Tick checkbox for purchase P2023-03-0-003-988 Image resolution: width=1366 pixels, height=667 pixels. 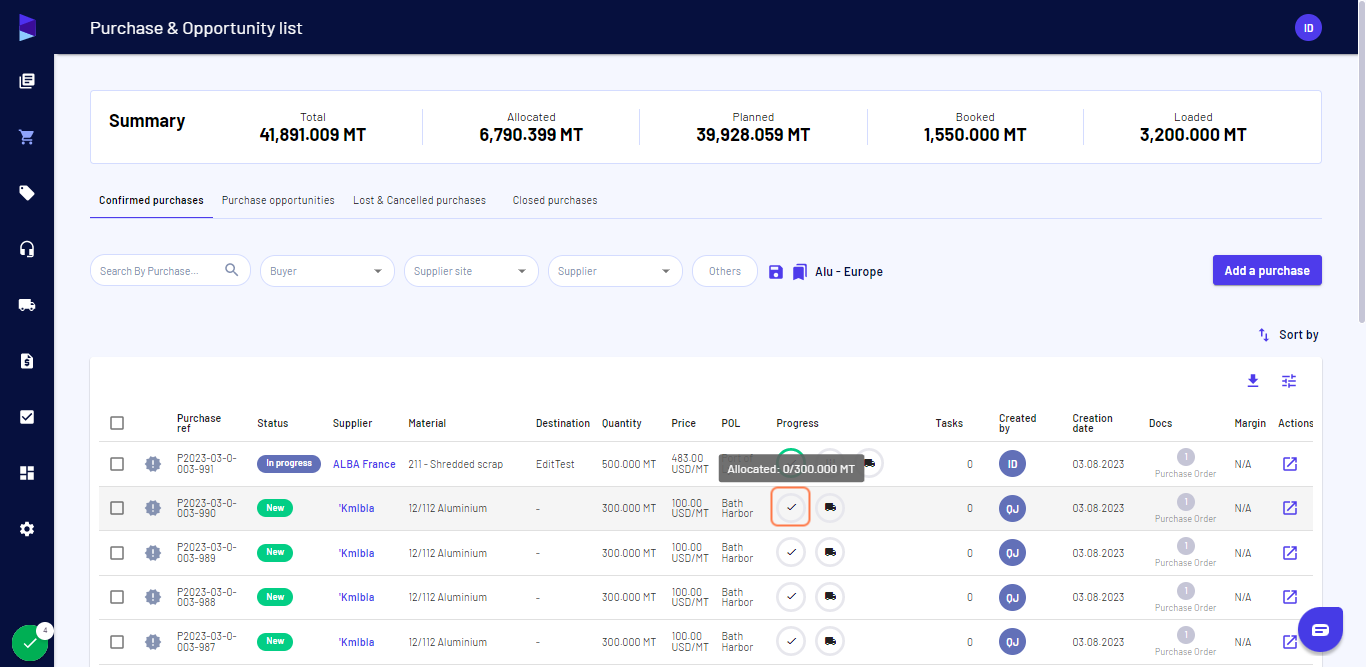tap(117, 597)
